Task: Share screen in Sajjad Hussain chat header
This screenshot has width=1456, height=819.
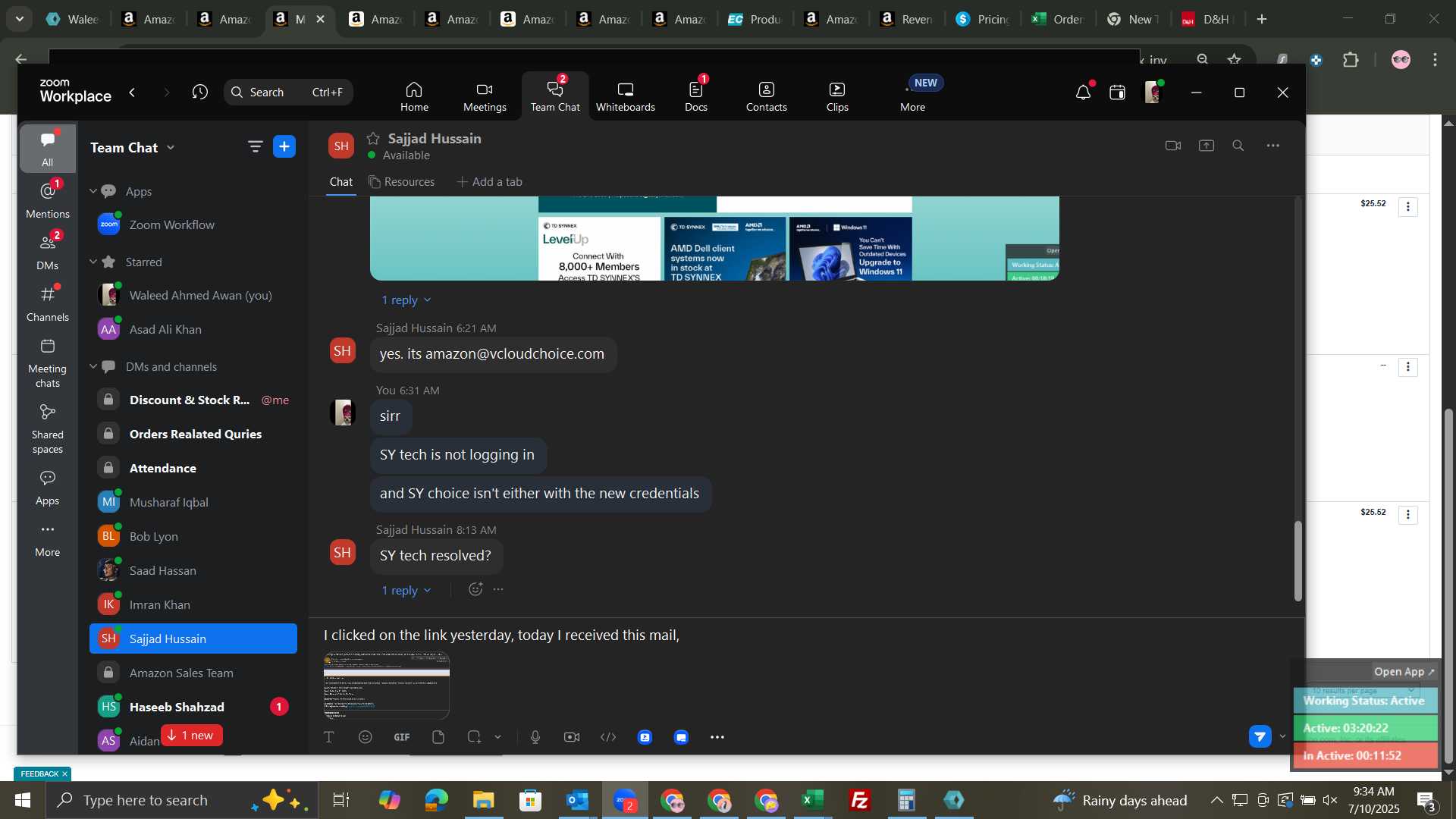Action: click(1207, 146)
